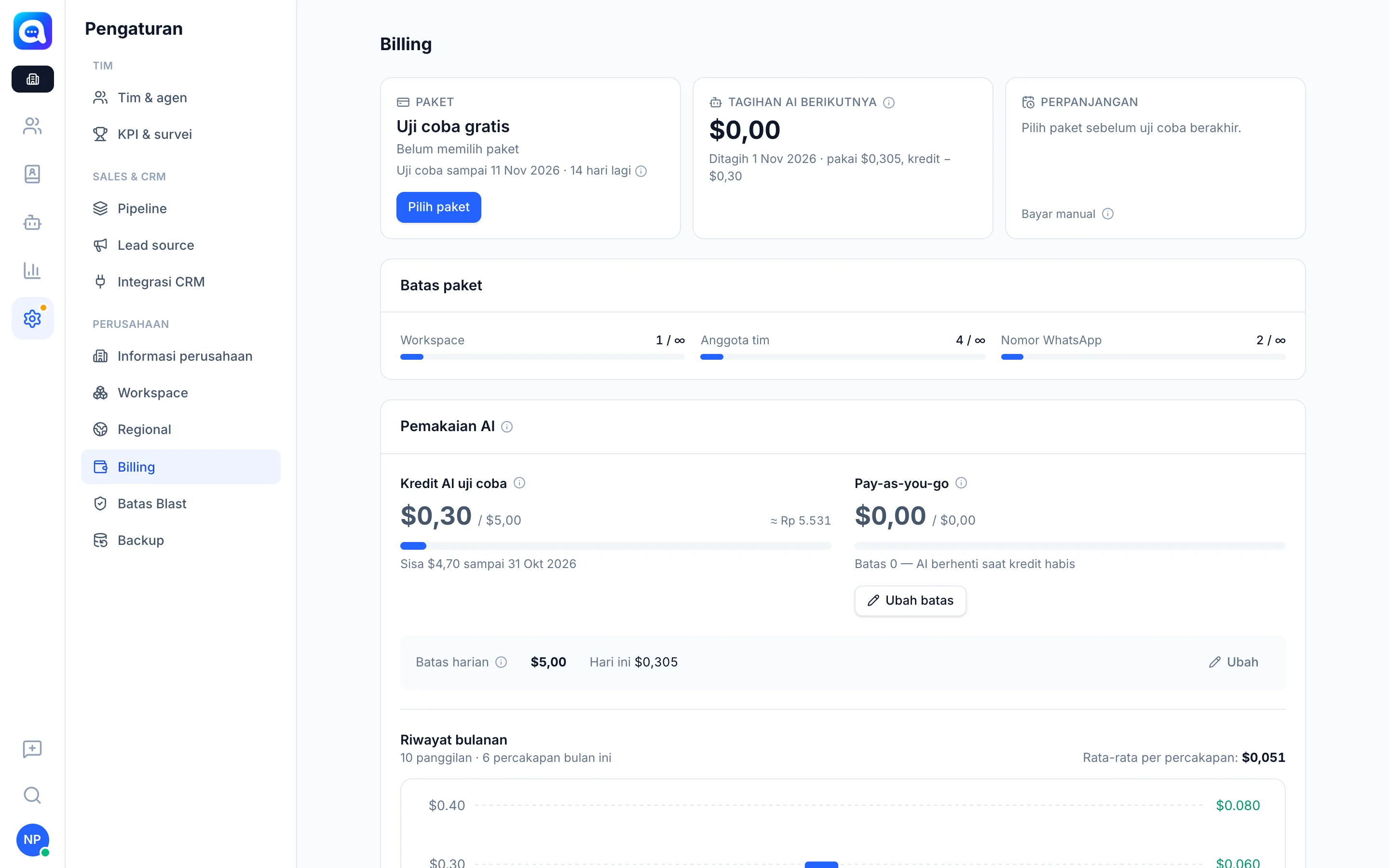The height and width of the screenshot is (868, 1389).
Task: Click the chat app logo icon
Action: pyautogui.click(x=33, y=31)
